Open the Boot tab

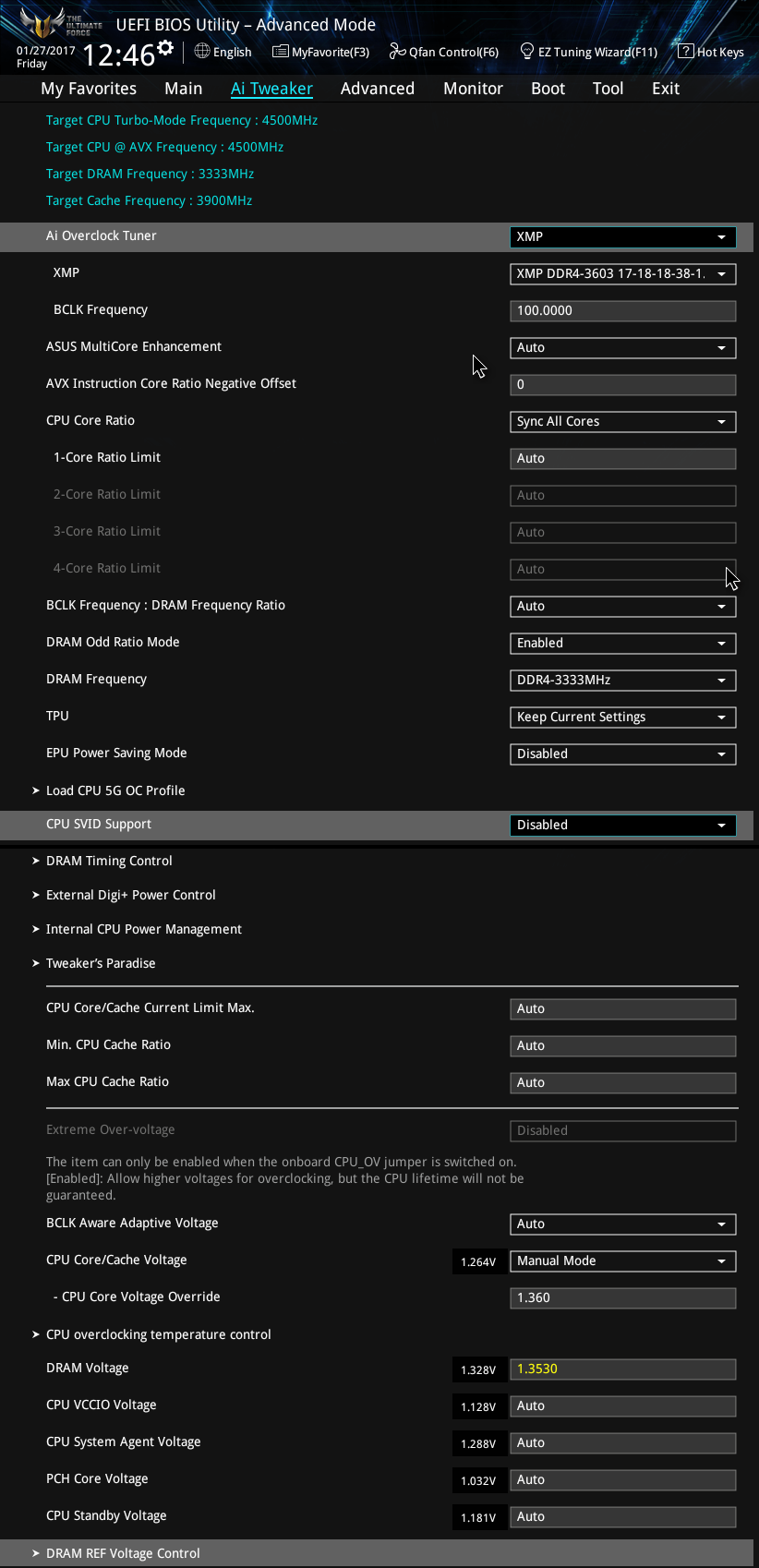pos(548,89)
